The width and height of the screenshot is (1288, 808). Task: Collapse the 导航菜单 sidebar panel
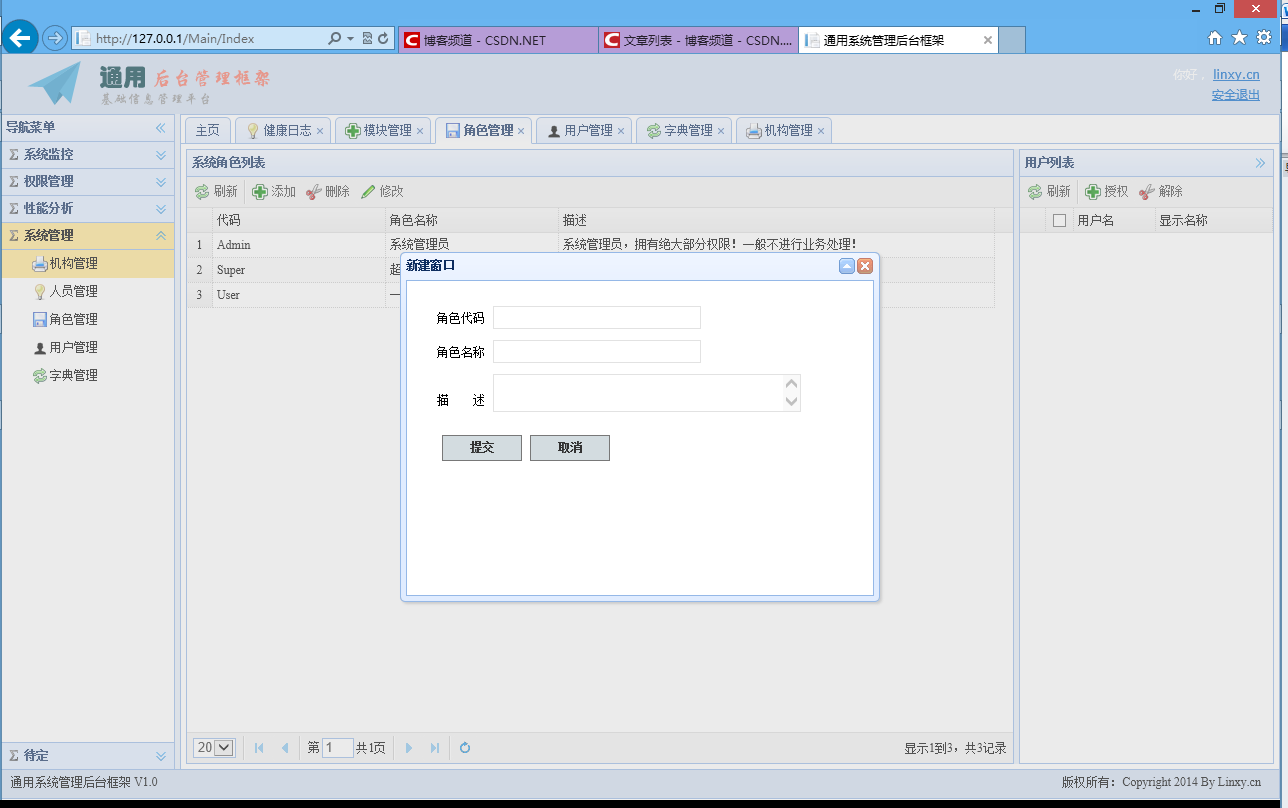click(x=160, y=128)
